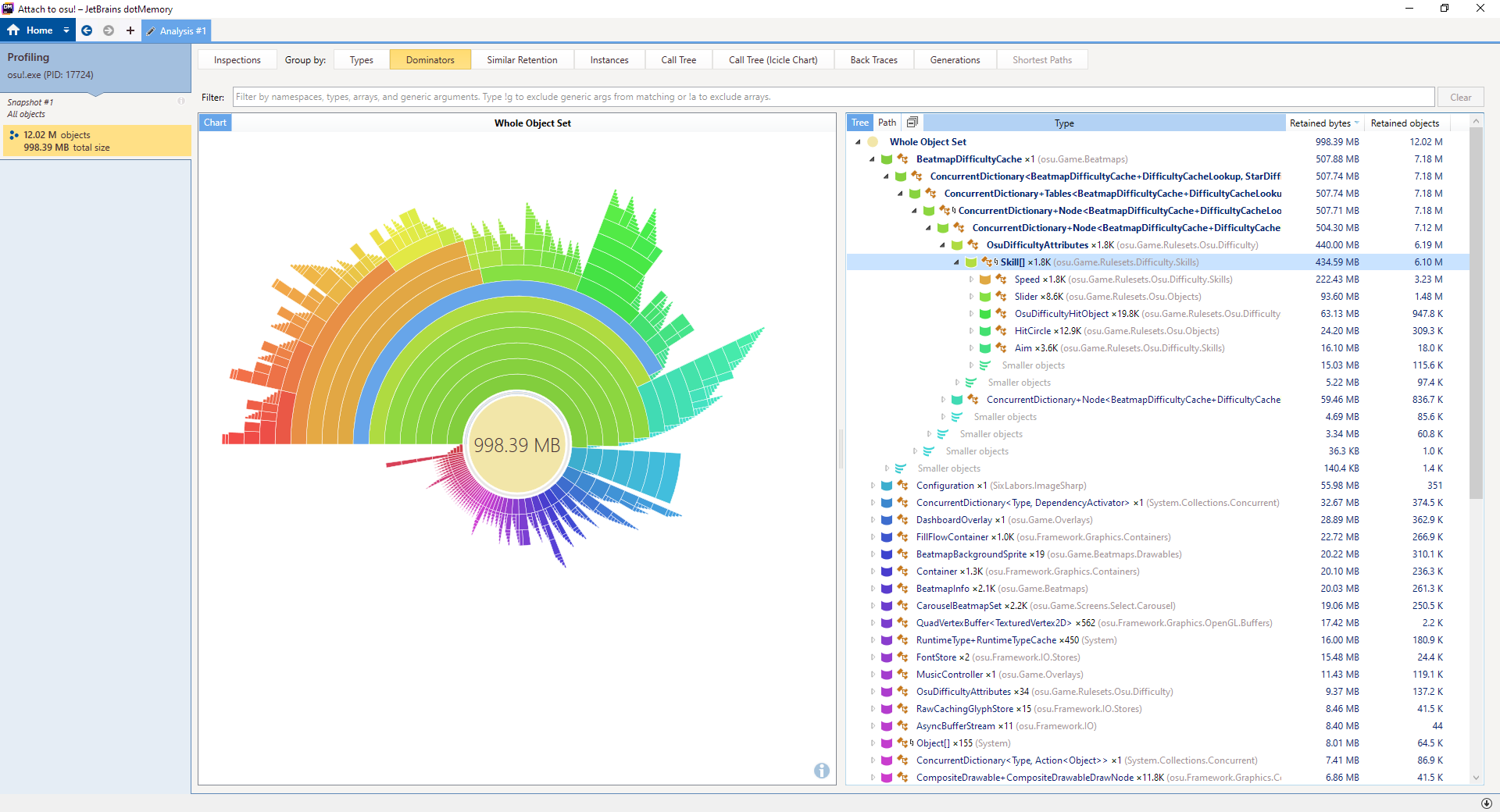
Task: Click the info icon beside Snapshot #1
Action: tap(181, 101)
